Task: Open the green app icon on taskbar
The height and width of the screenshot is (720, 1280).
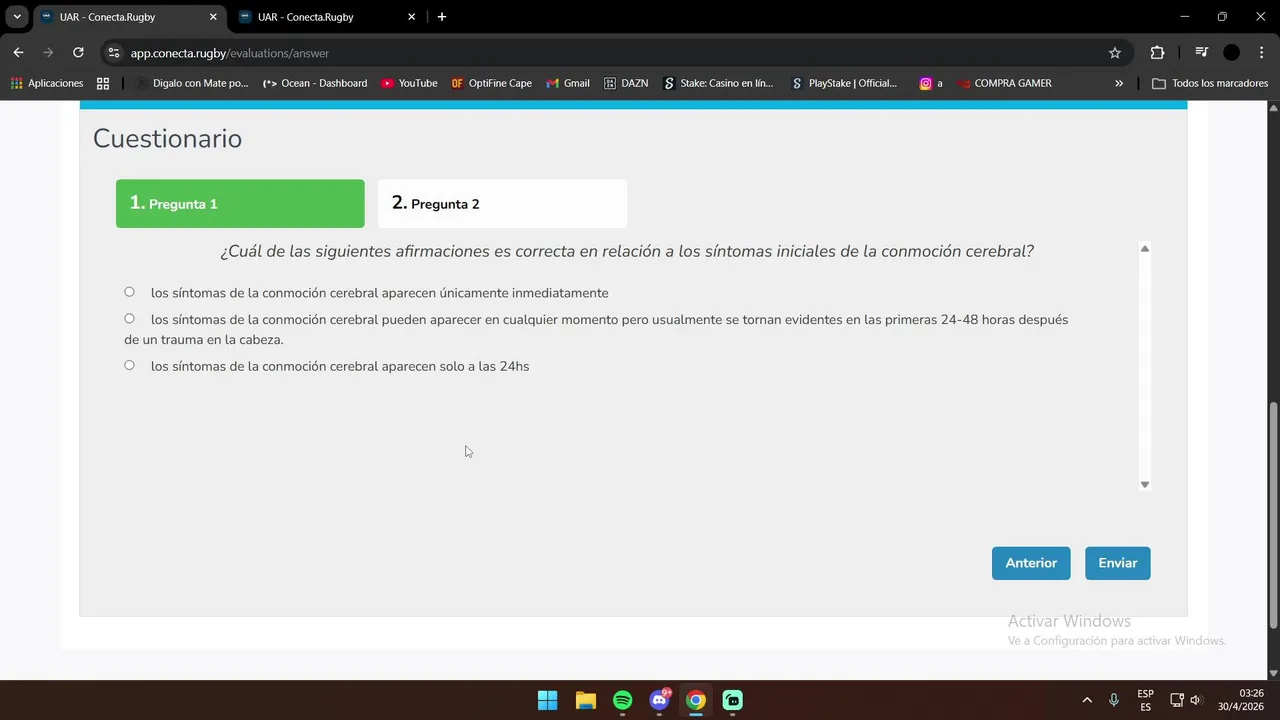Action: tap(733, 700)
